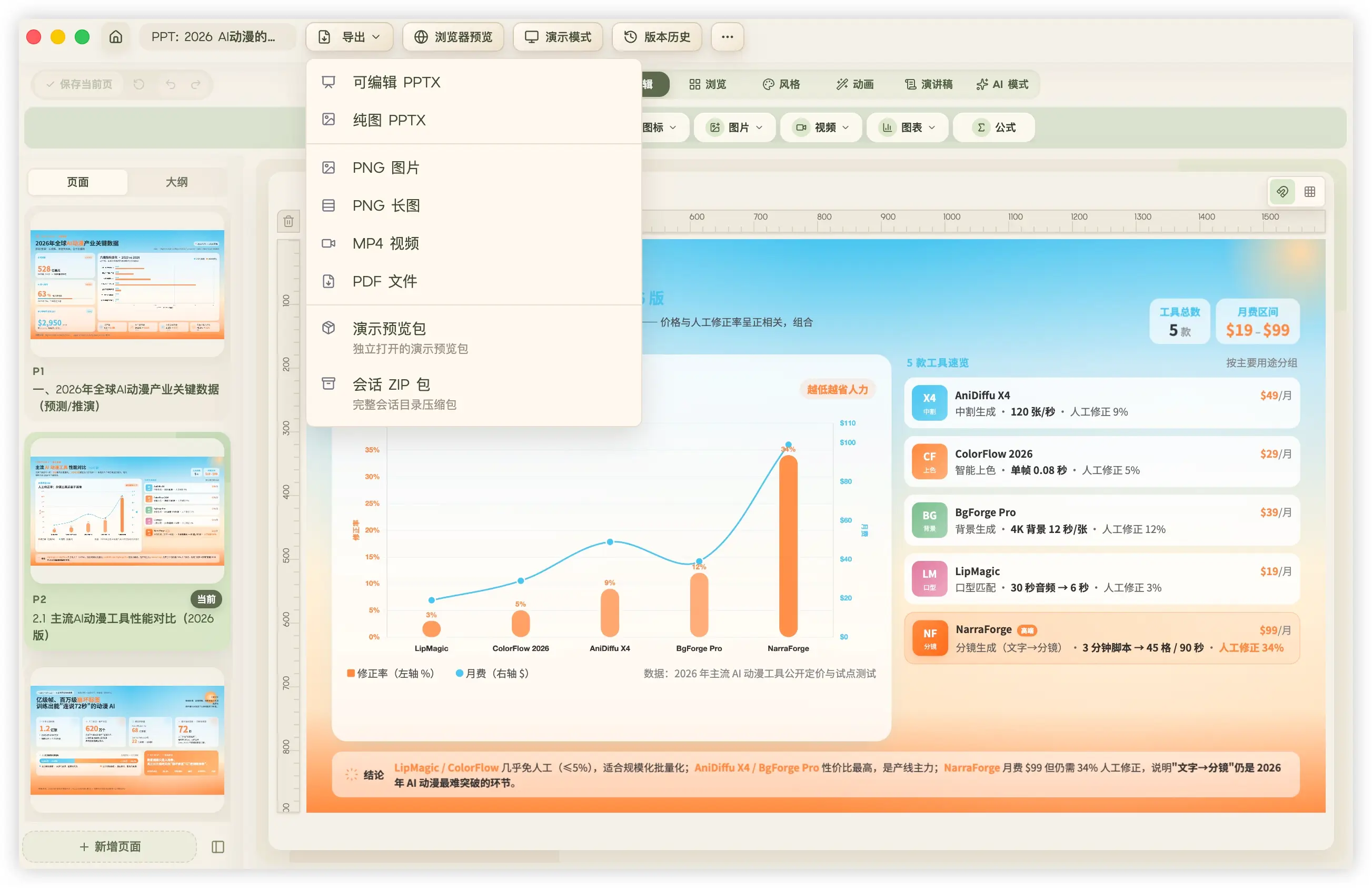Open the 导出 export dropdown

coord(349,37)
